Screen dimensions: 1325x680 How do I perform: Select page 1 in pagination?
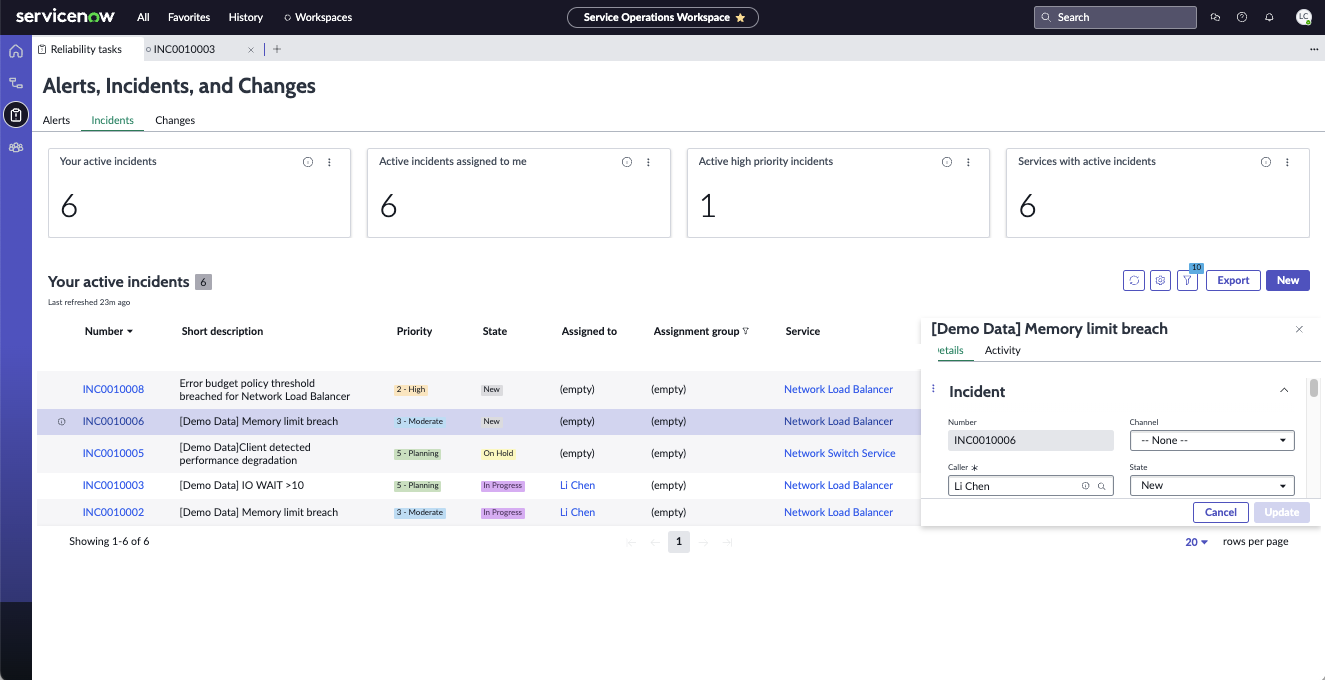(x=679, y=542)
